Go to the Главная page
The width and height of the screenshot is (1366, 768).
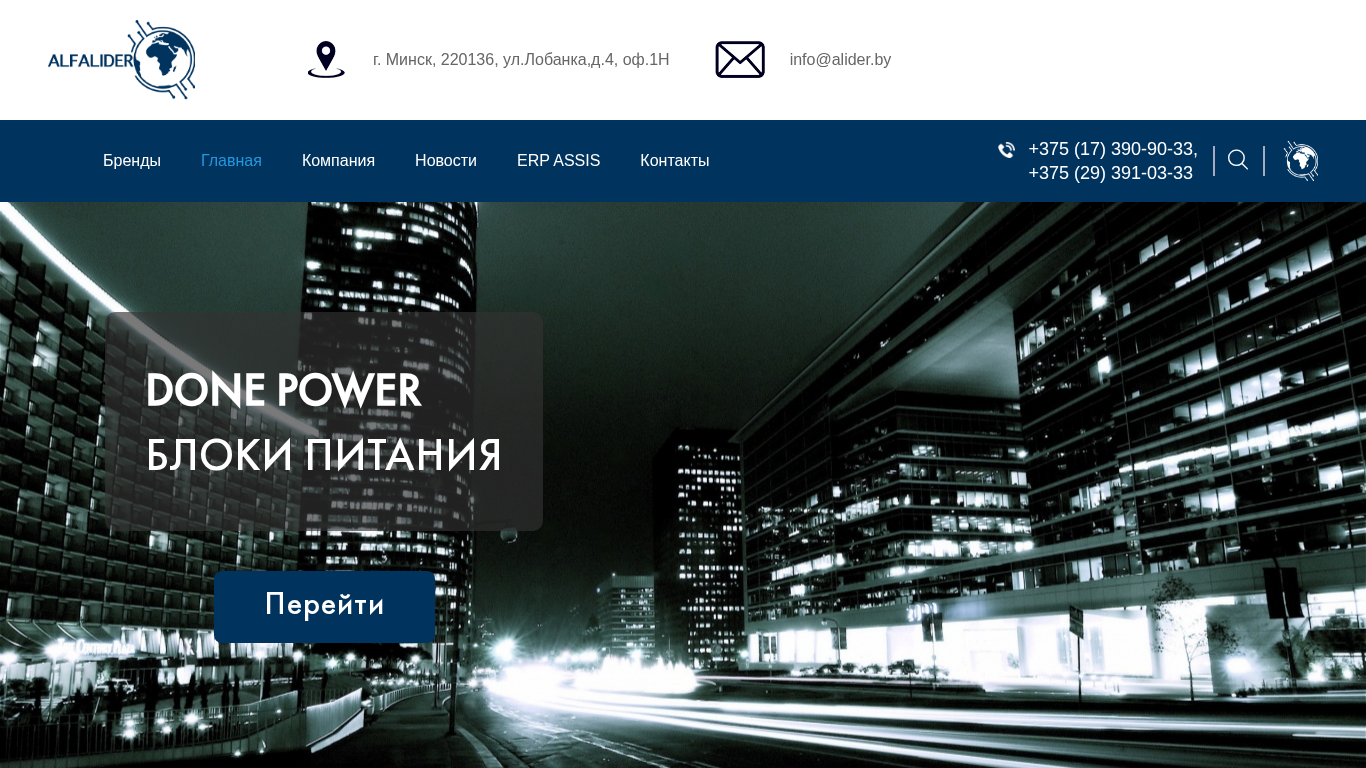[231, 161]
